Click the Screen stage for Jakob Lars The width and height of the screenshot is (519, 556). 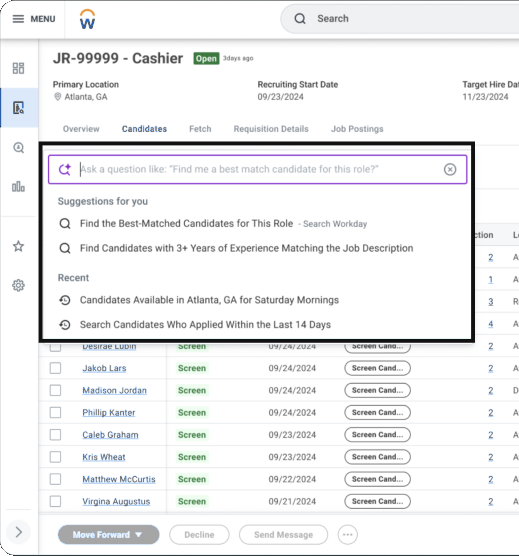[192, 368]
